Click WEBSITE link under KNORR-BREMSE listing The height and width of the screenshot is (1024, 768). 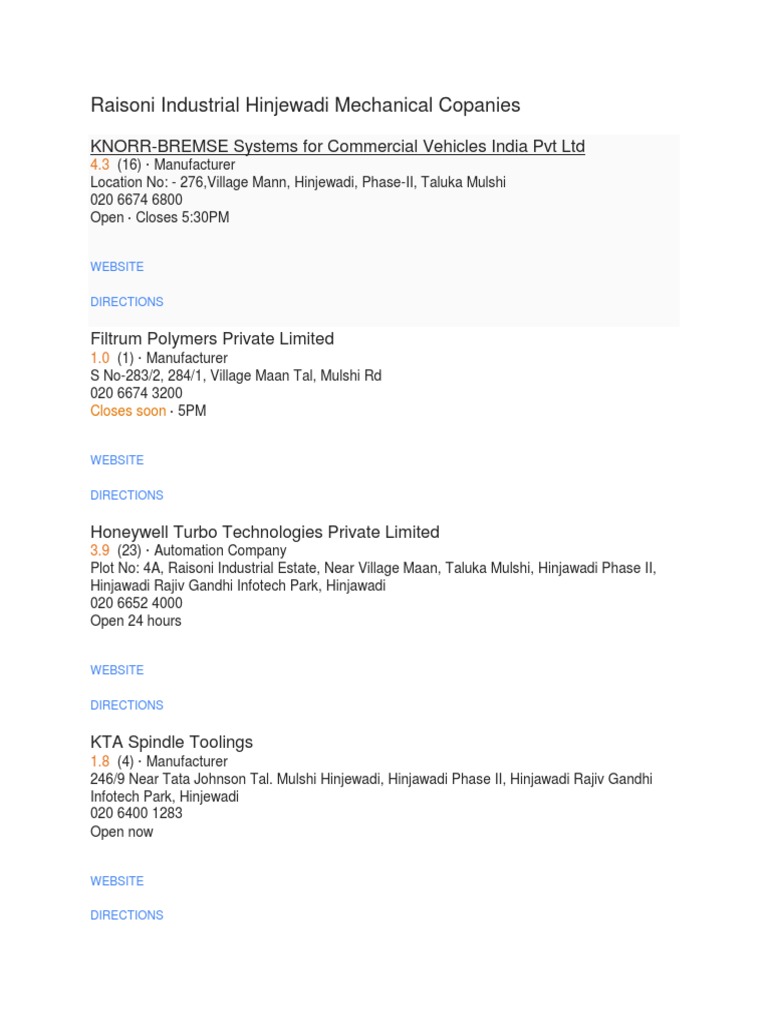[117, 267]
